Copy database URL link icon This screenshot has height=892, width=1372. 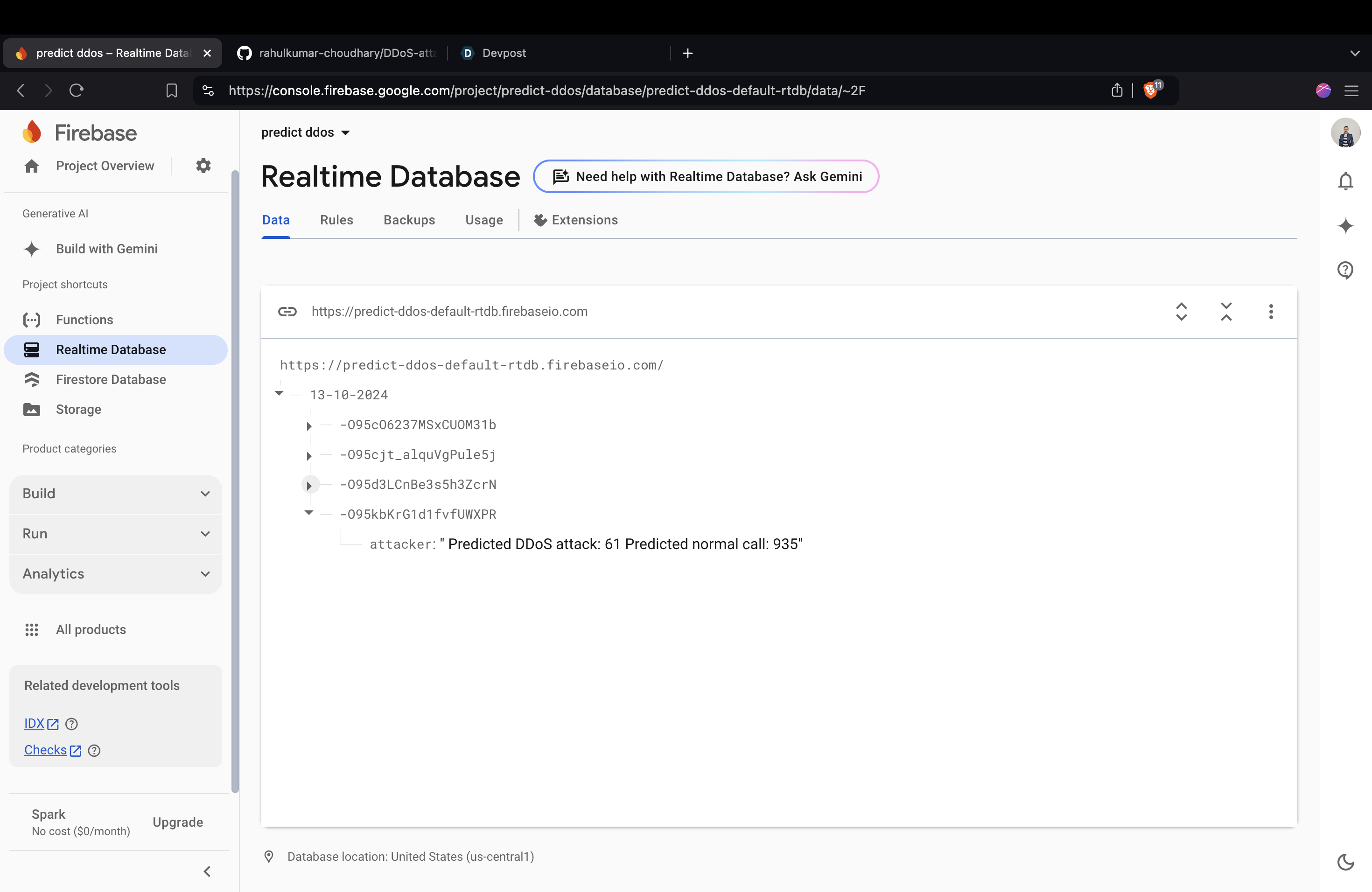pos(287,312)
